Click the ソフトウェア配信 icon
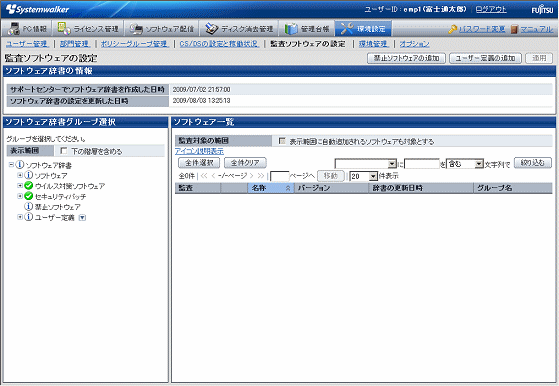The height and width of the screenshot is (386, 559). tap(136, 29)
